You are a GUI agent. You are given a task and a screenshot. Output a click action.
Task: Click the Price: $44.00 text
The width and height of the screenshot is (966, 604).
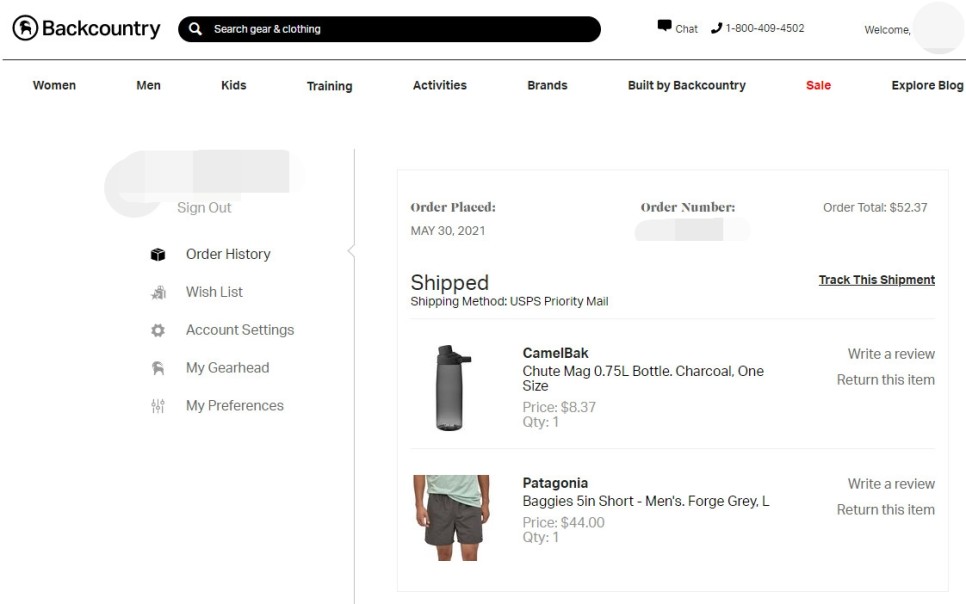click(563, 523)
